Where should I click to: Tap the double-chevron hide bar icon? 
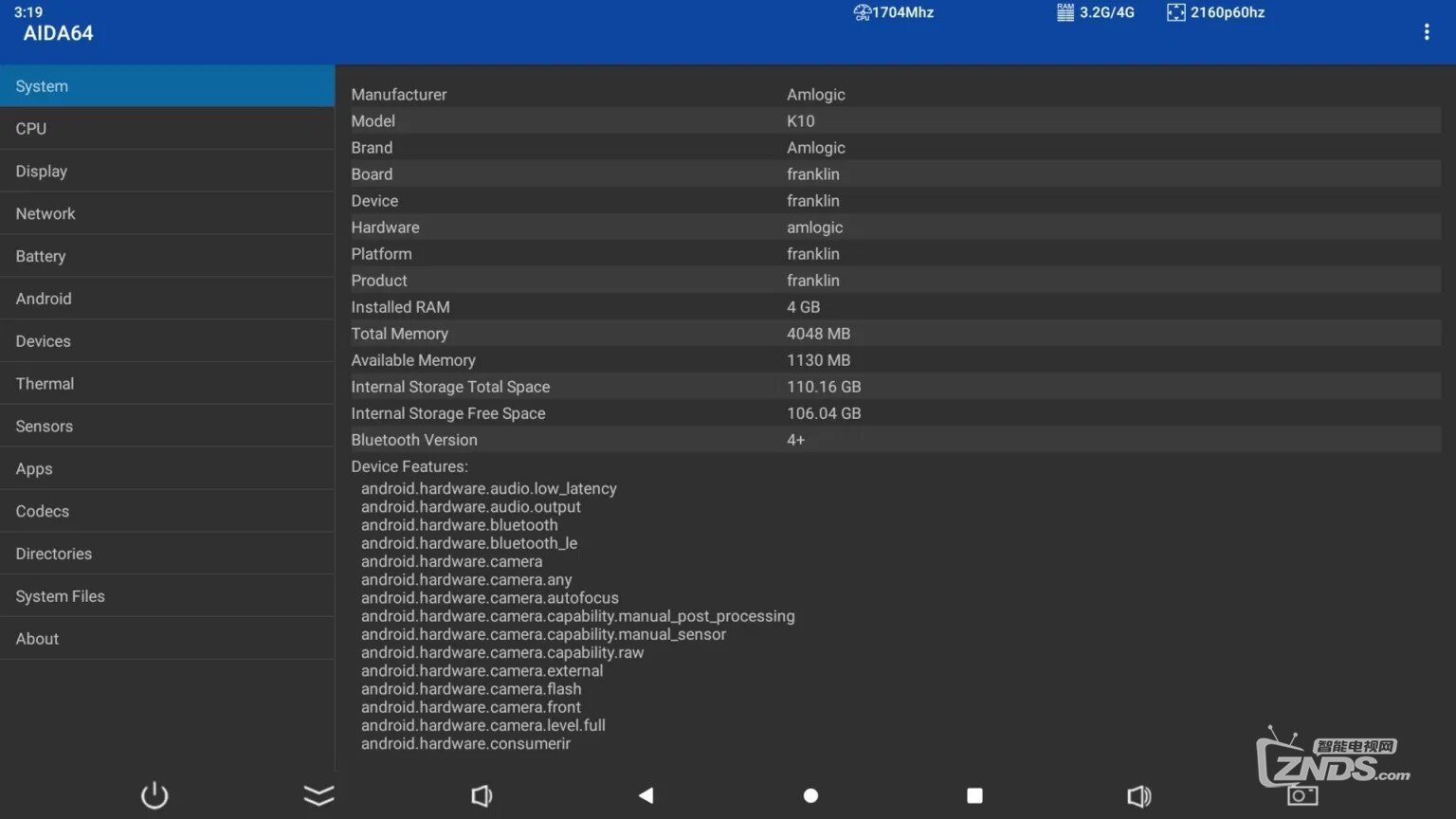pos(319,795)
